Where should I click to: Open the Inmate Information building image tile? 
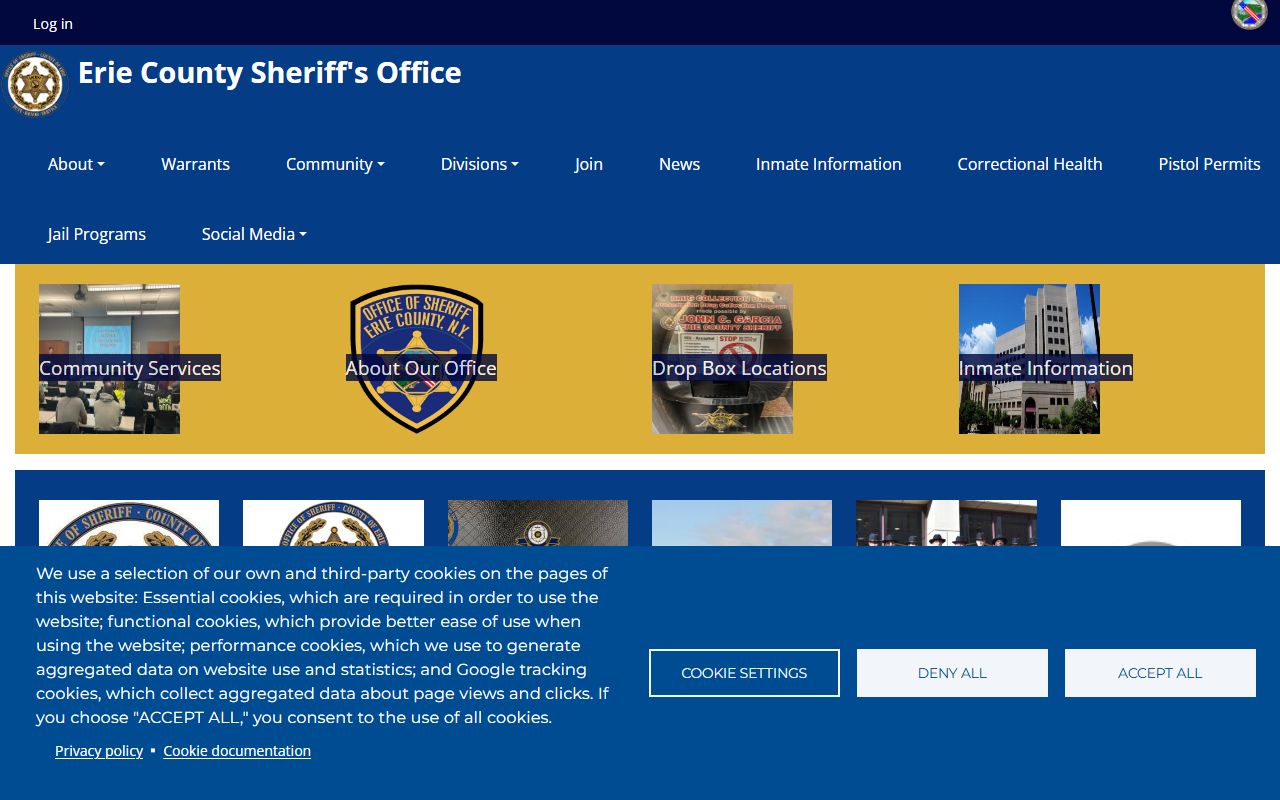[1030, 359]
